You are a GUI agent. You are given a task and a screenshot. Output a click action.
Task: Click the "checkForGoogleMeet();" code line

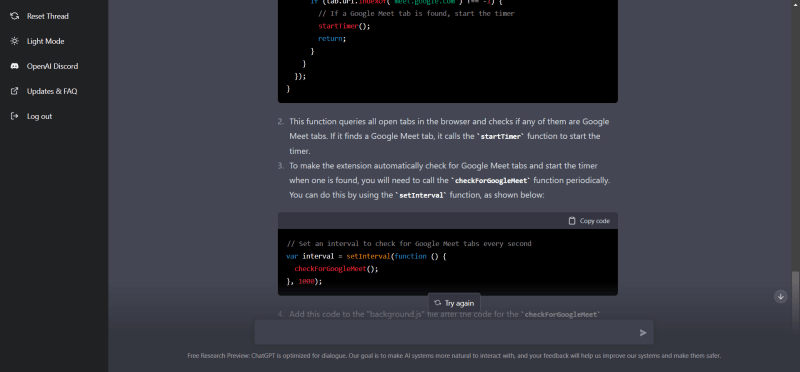[x=336, y=268]
